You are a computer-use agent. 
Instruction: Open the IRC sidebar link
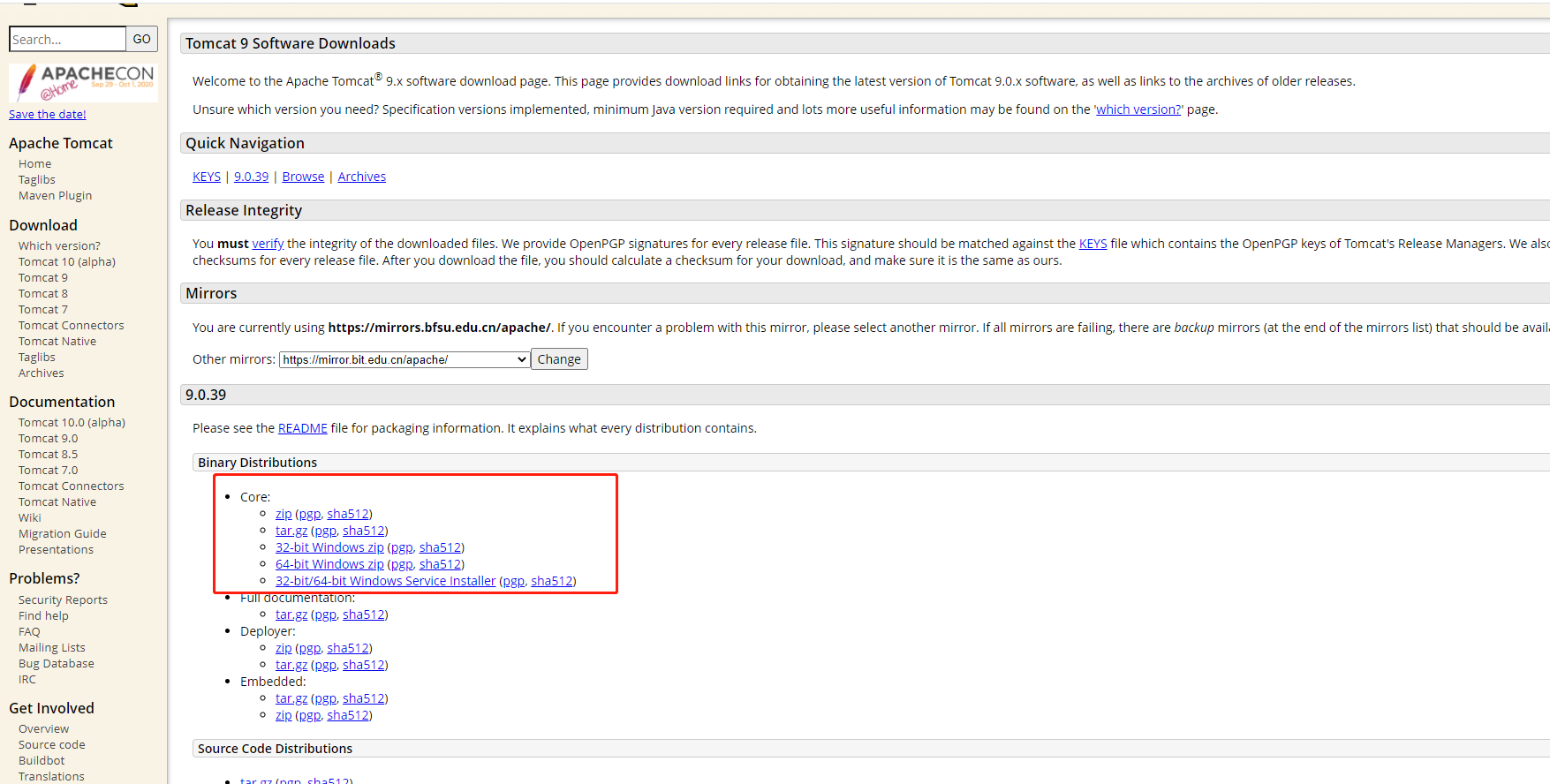pyautogui.click(x=27, y=680)
